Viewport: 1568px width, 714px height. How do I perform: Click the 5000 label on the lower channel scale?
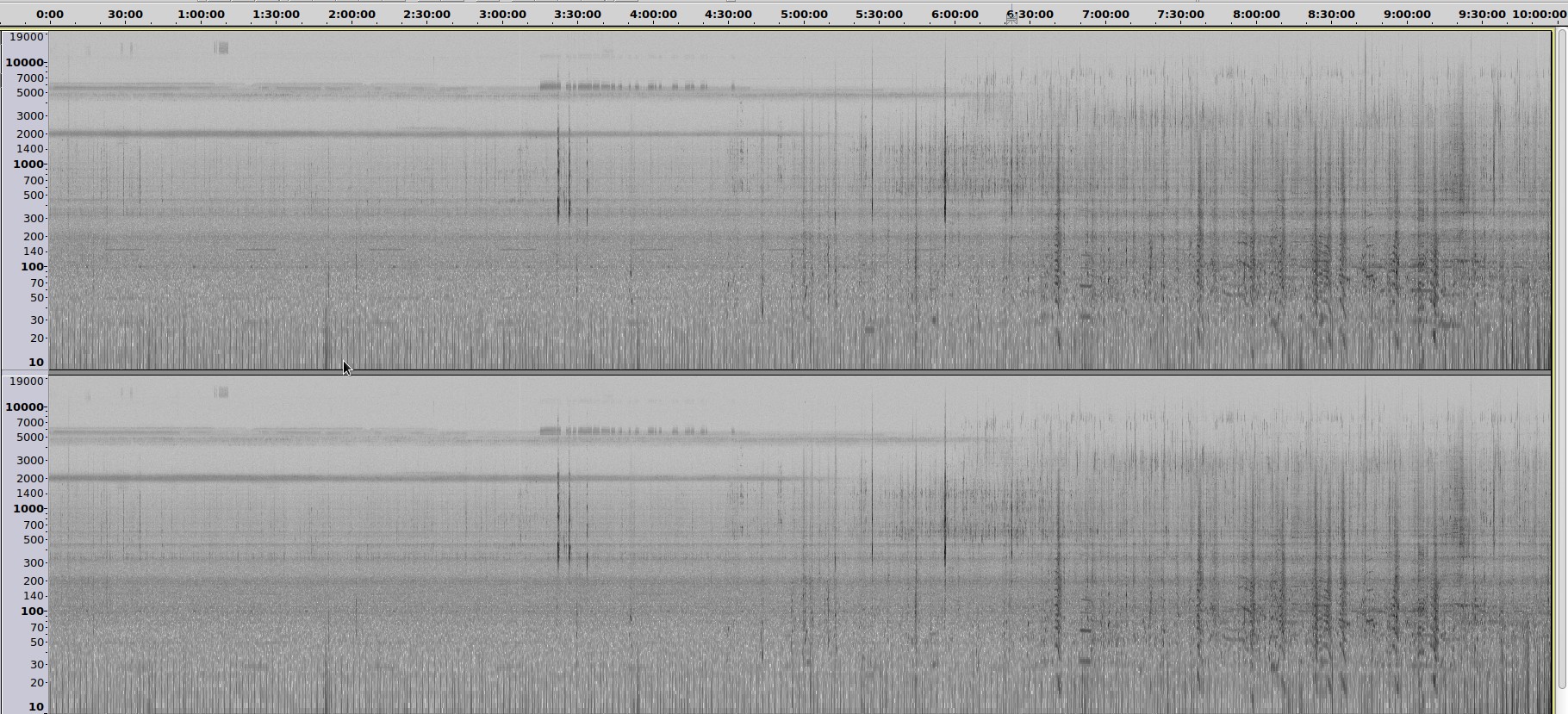[x=30, y=438]
